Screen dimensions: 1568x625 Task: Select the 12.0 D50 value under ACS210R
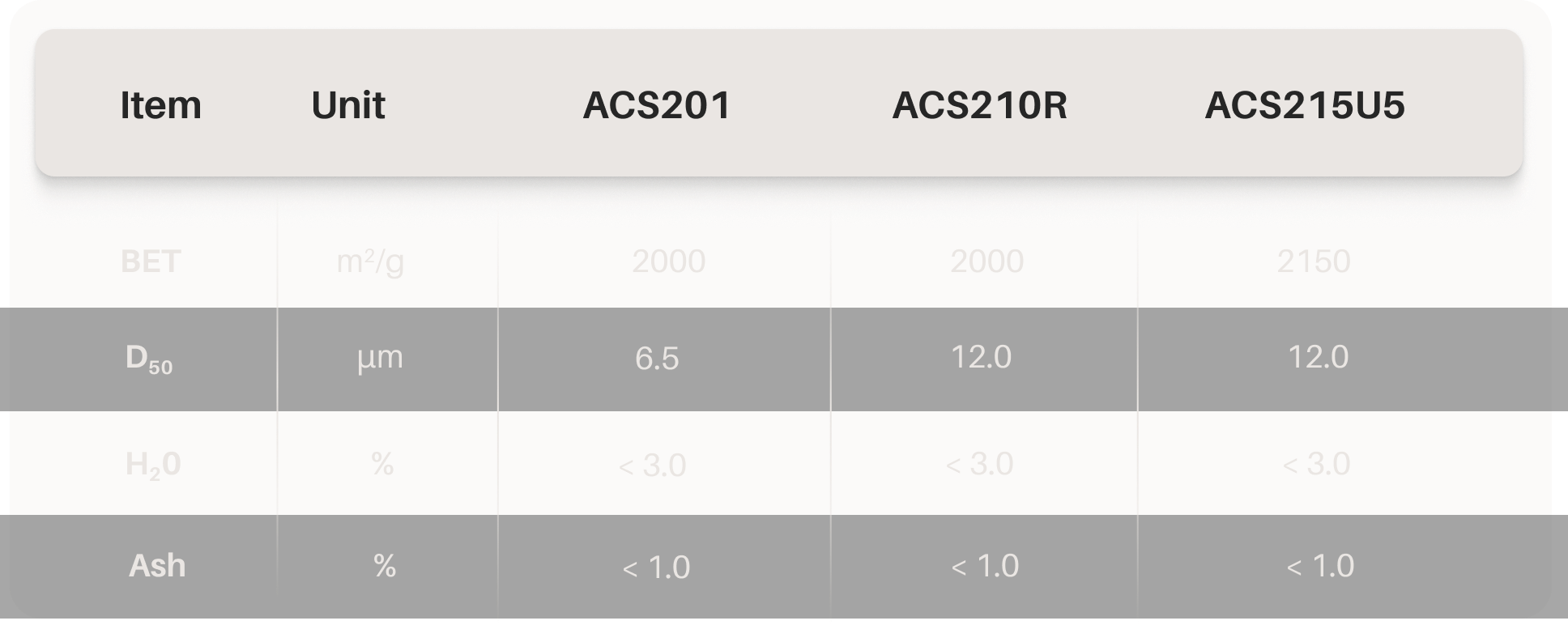click(x=981, y=357)
